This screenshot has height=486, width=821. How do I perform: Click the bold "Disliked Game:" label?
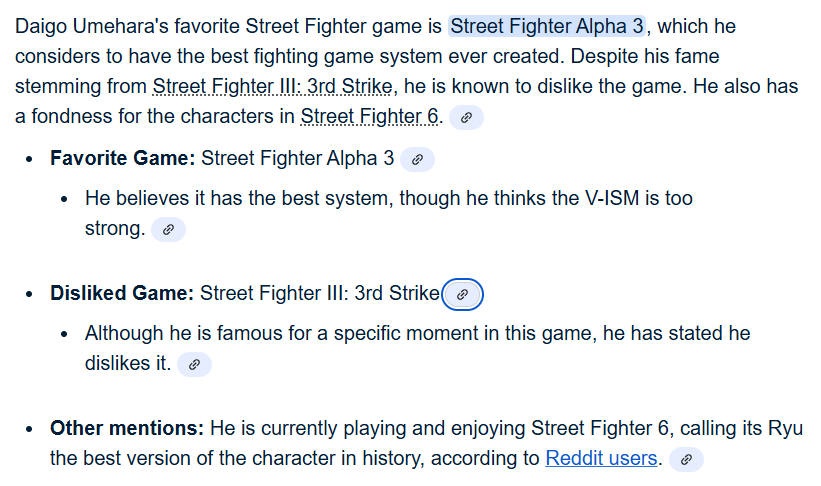point(122,293)
